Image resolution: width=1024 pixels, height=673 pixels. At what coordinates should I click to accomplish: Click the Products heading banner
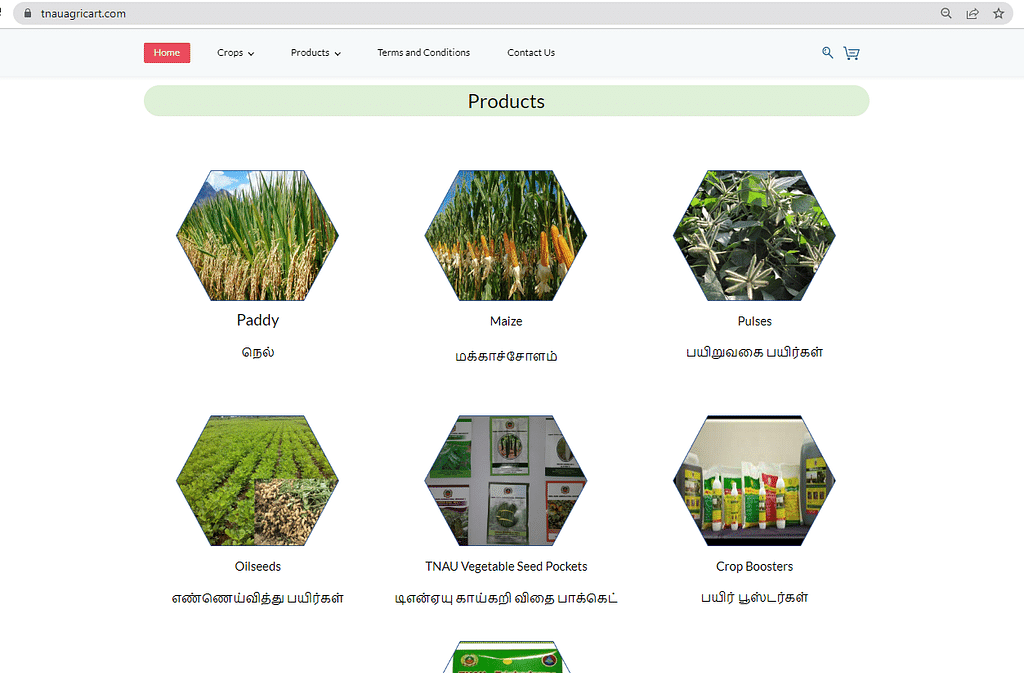(506, 101)
